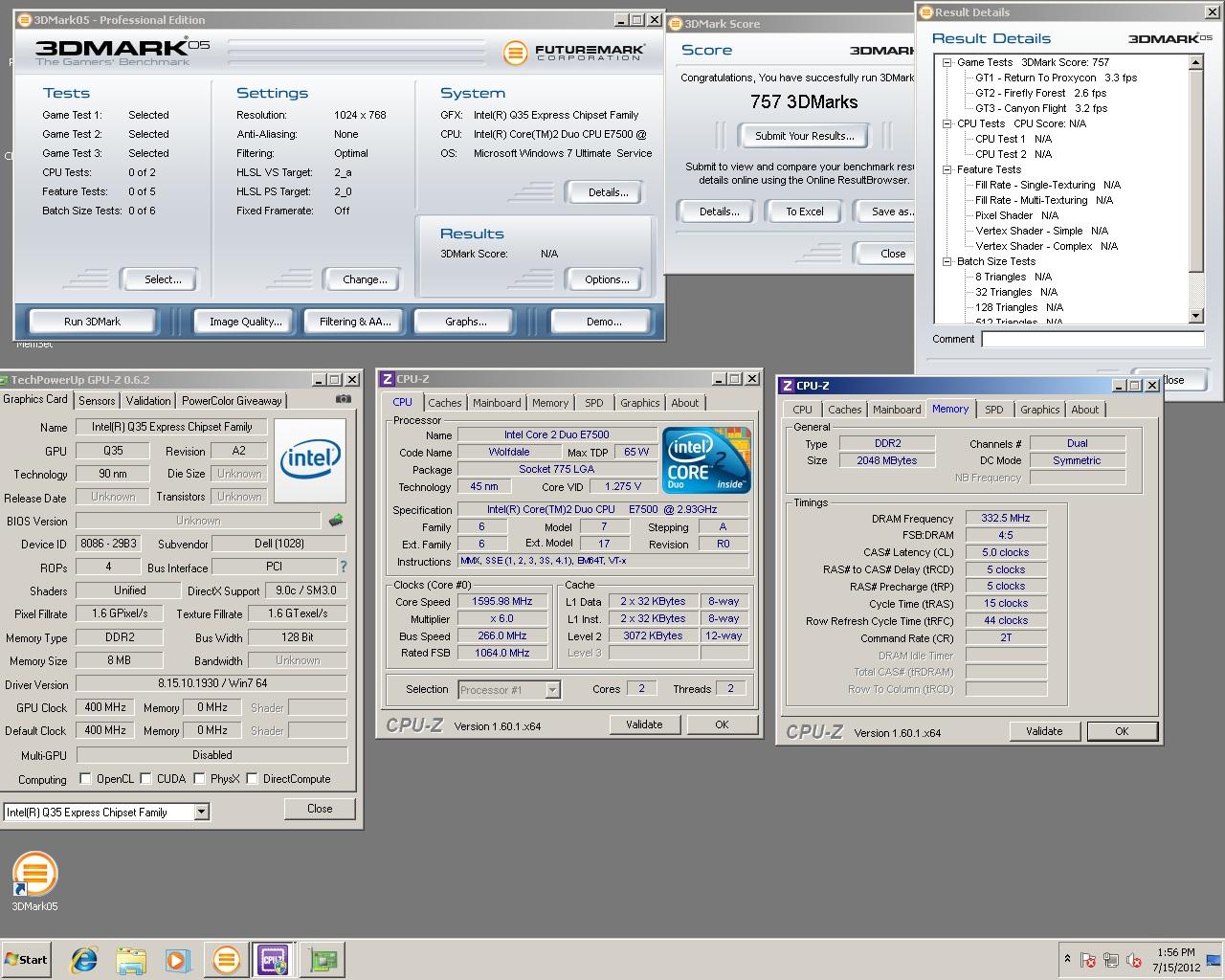Collapse the Game Tests tree node

click(x=947, y=62)
